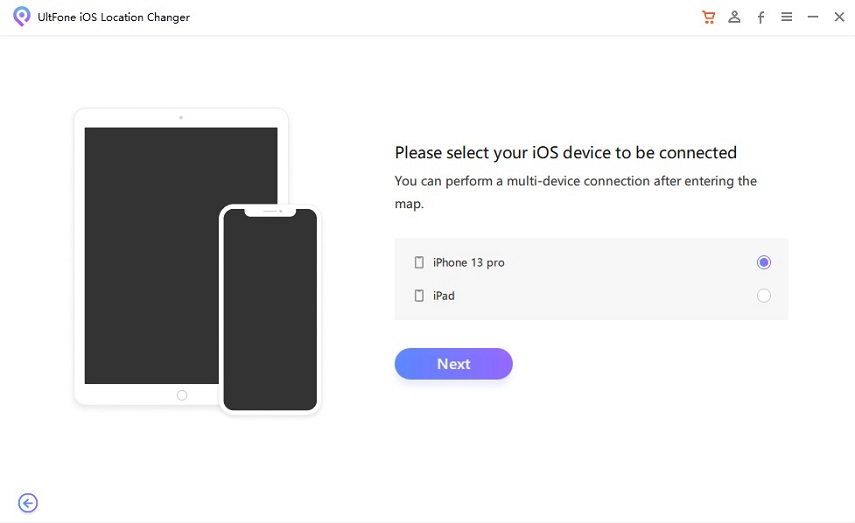This screenshot has width=855, height=523.
Task: Click the user account icon
Action: coord(735,17)
